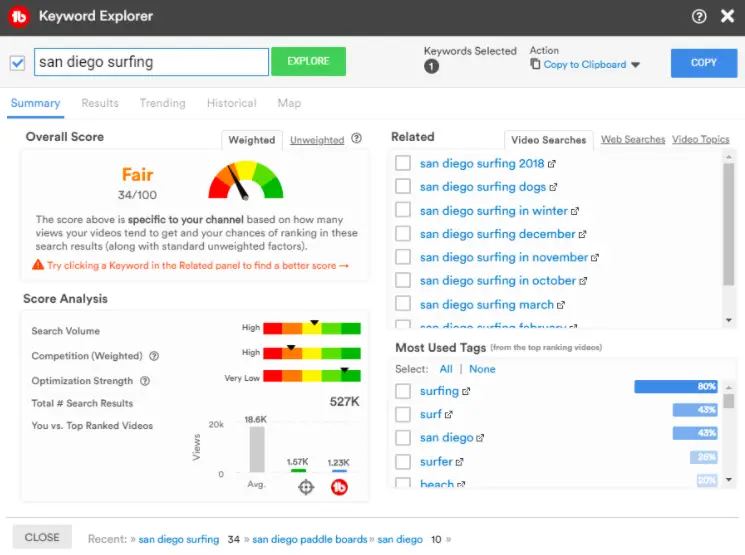This screenshot has width=745, height=555.
Task: Switch to the Trending tab
Action: [x=162, y=103]
